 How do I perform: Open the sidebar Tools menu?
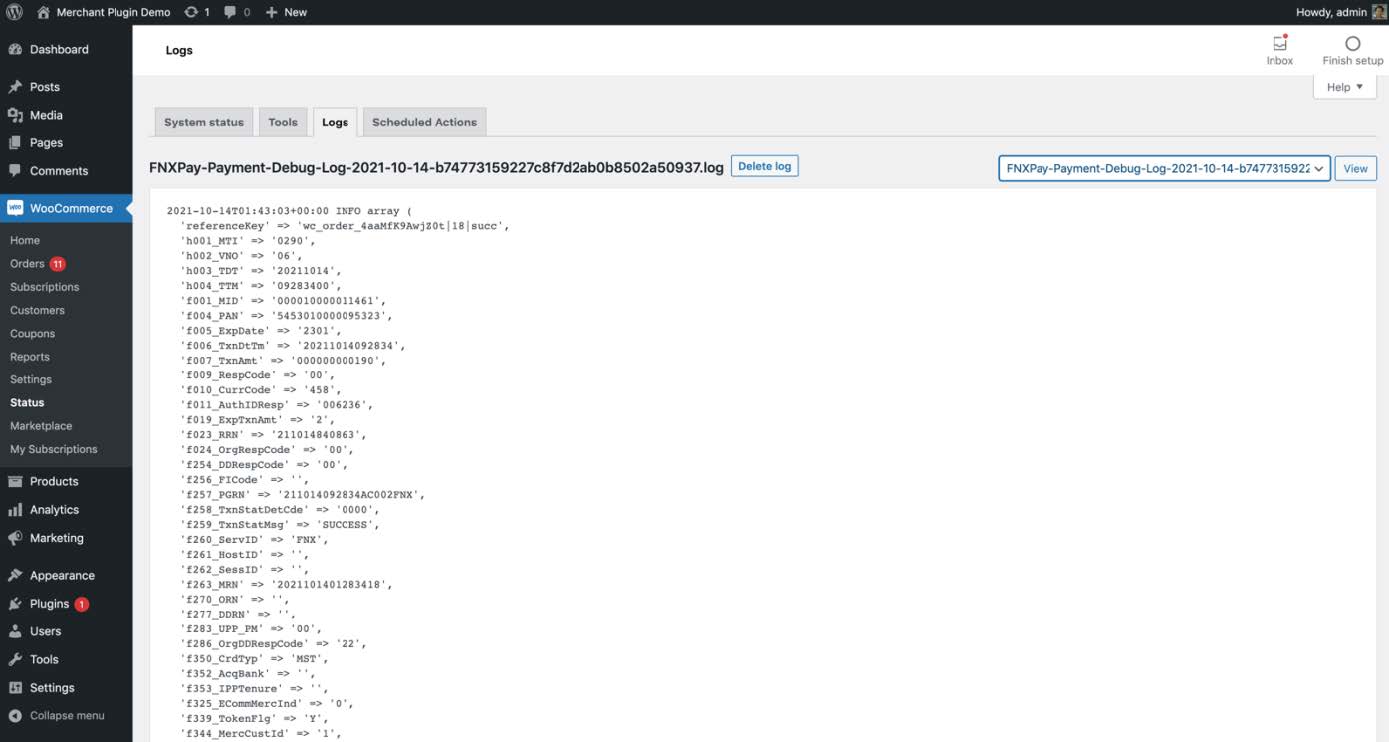(x=44, y=660)
